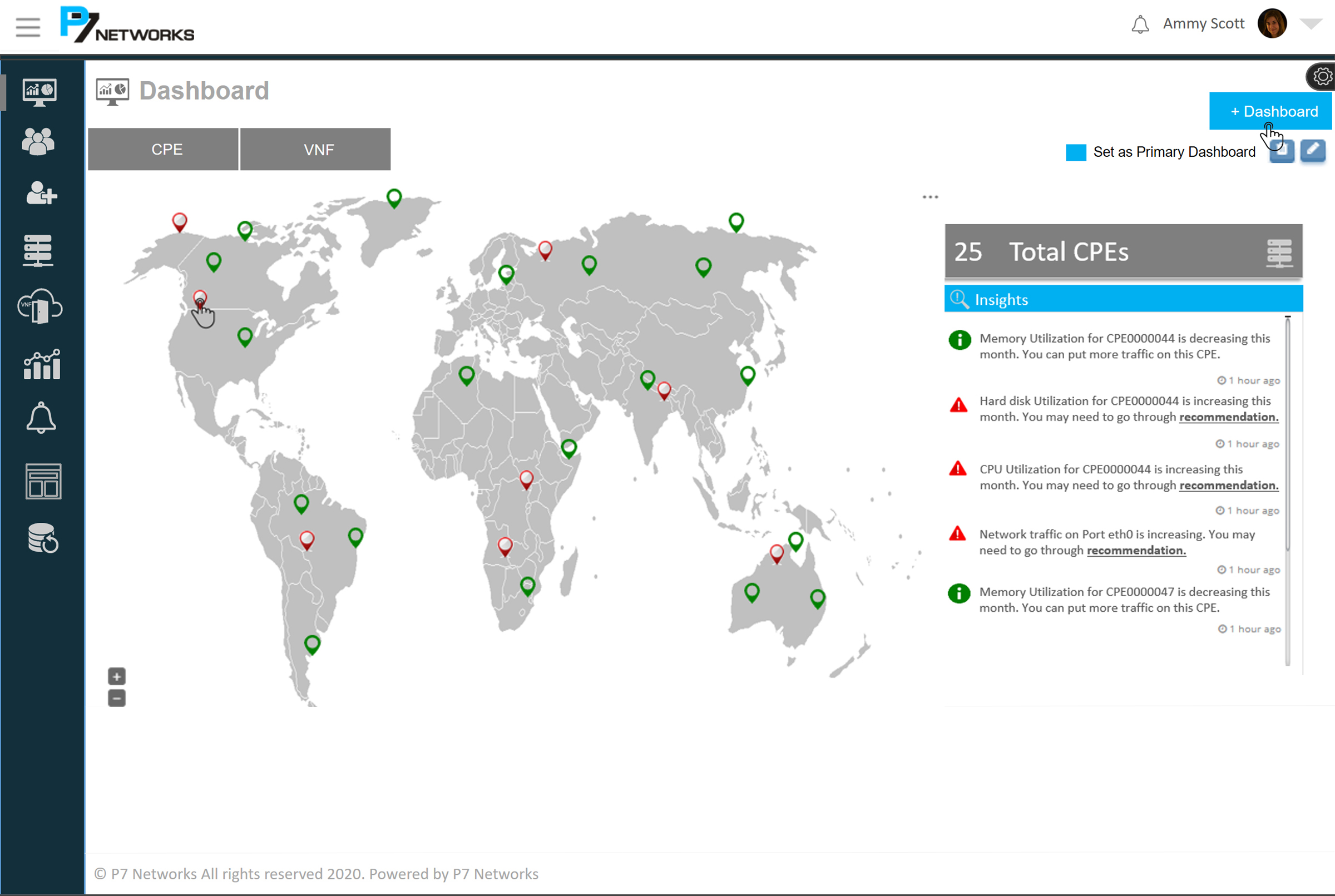Open the hamburger navigation menu
This screenshot has width=1335, height=896.
pyautogui.click(x=27, y=27)
